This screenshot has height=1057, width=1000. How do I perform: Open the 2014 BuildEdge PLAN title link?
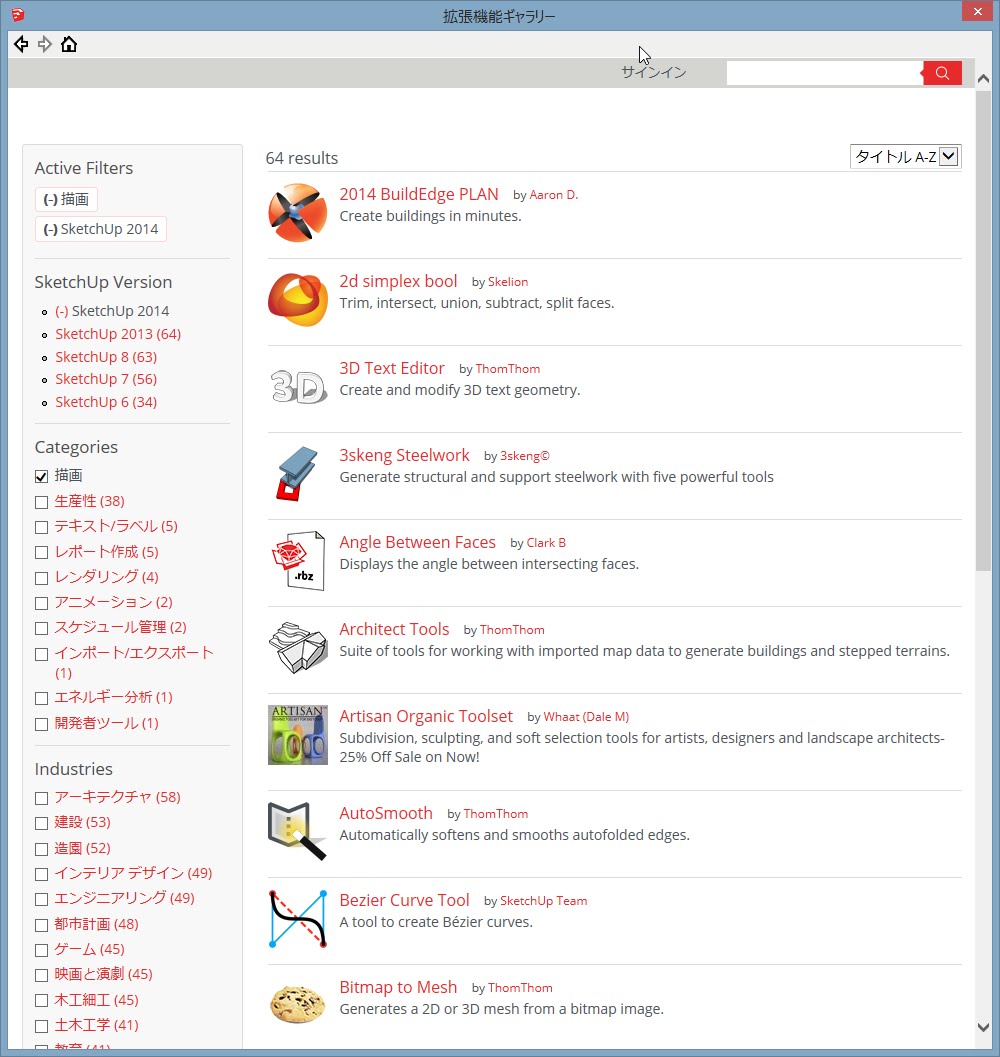[419, 194]
